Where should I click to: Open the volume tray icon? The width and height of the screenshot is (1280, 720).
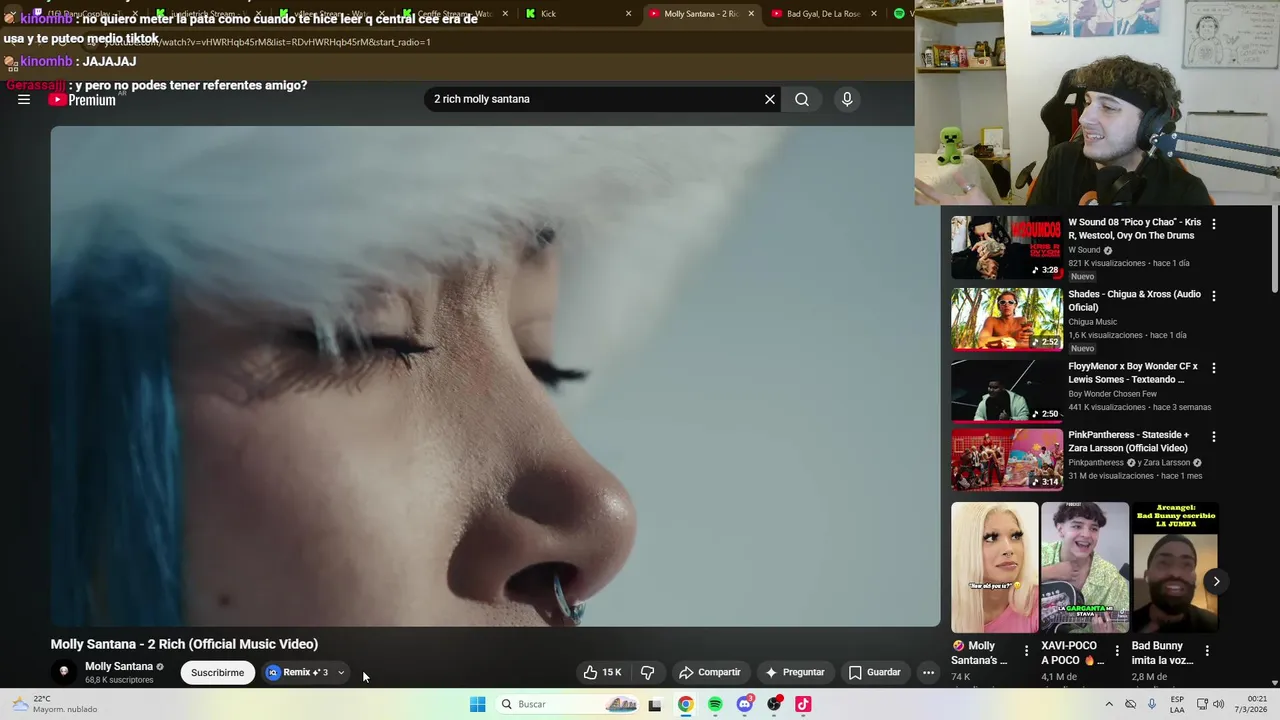1218,704
